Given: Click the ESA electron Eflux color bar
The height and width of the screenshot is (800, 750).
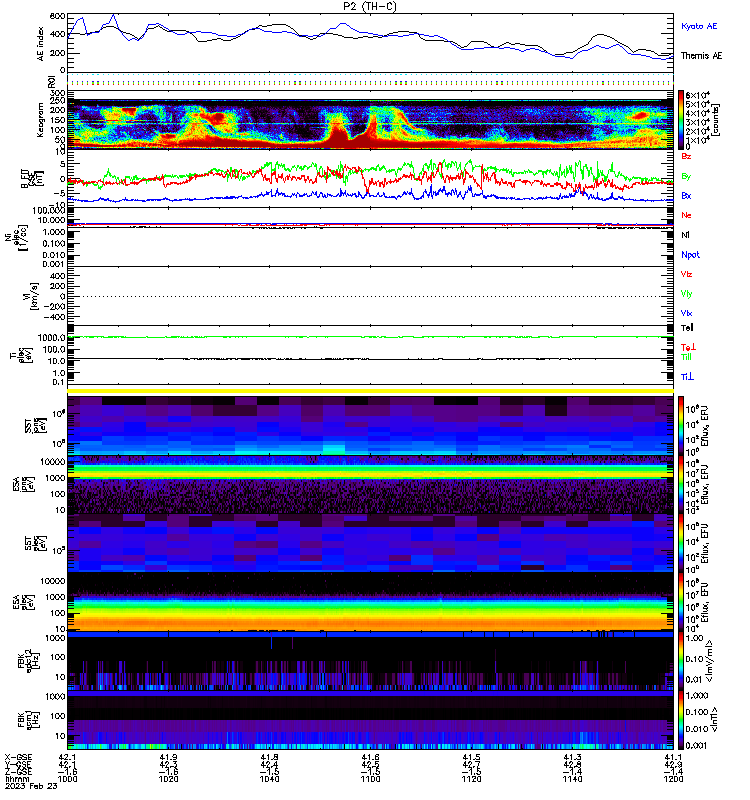Looking at the screenshot, I should 681,602.
